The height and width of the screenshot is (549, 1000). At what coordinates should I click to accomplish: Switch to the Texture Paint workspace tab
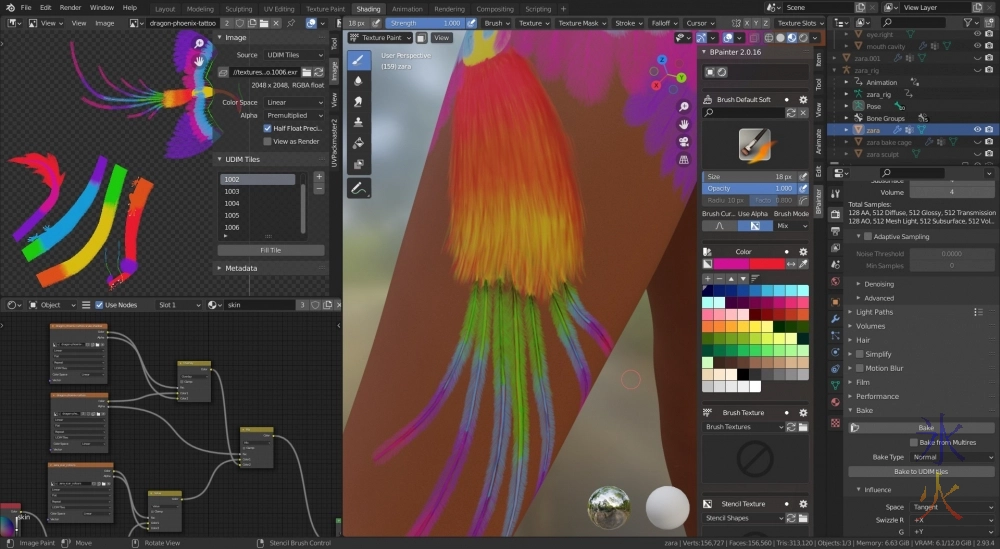pos(324,8)
